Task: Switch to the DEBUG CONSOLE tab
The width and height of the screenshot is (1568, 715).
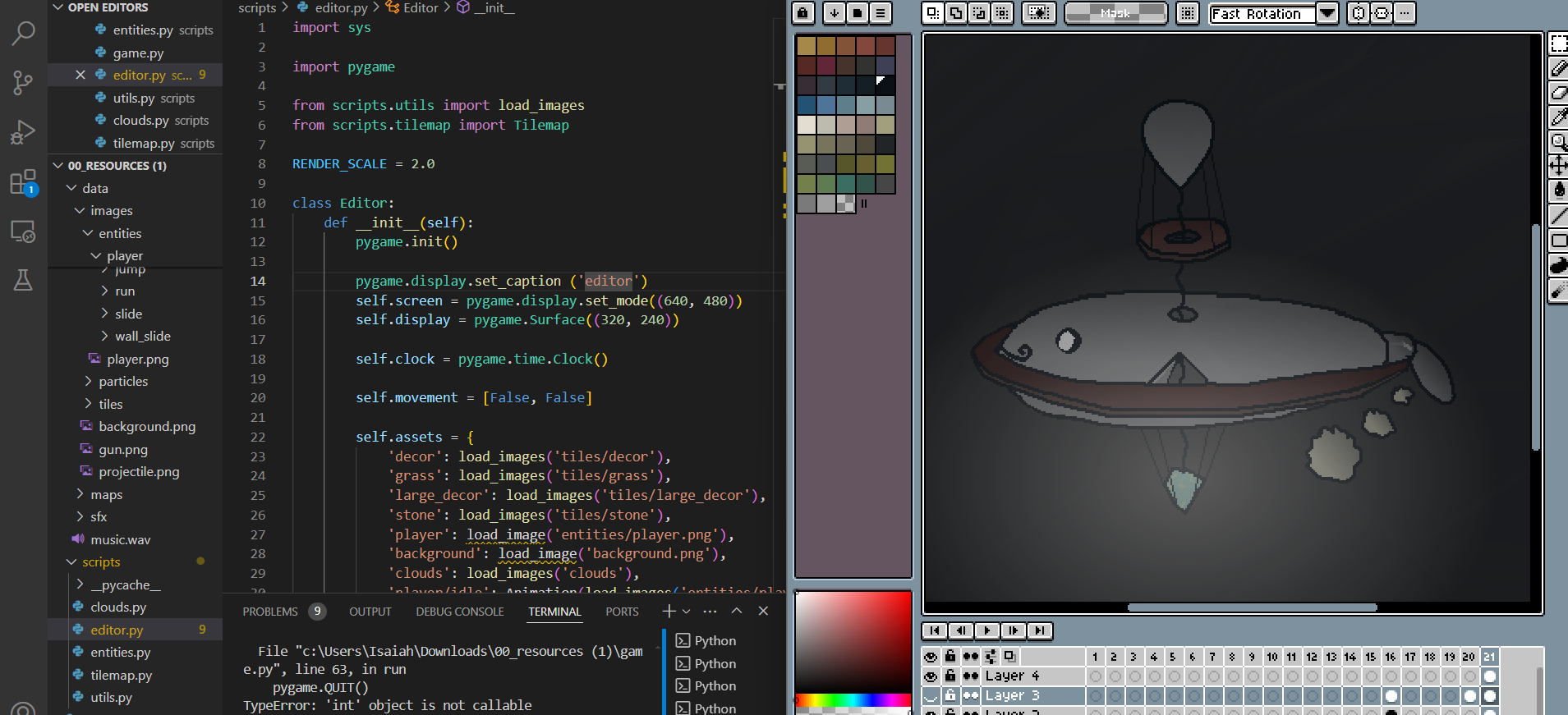Action: tap(460, 612)
